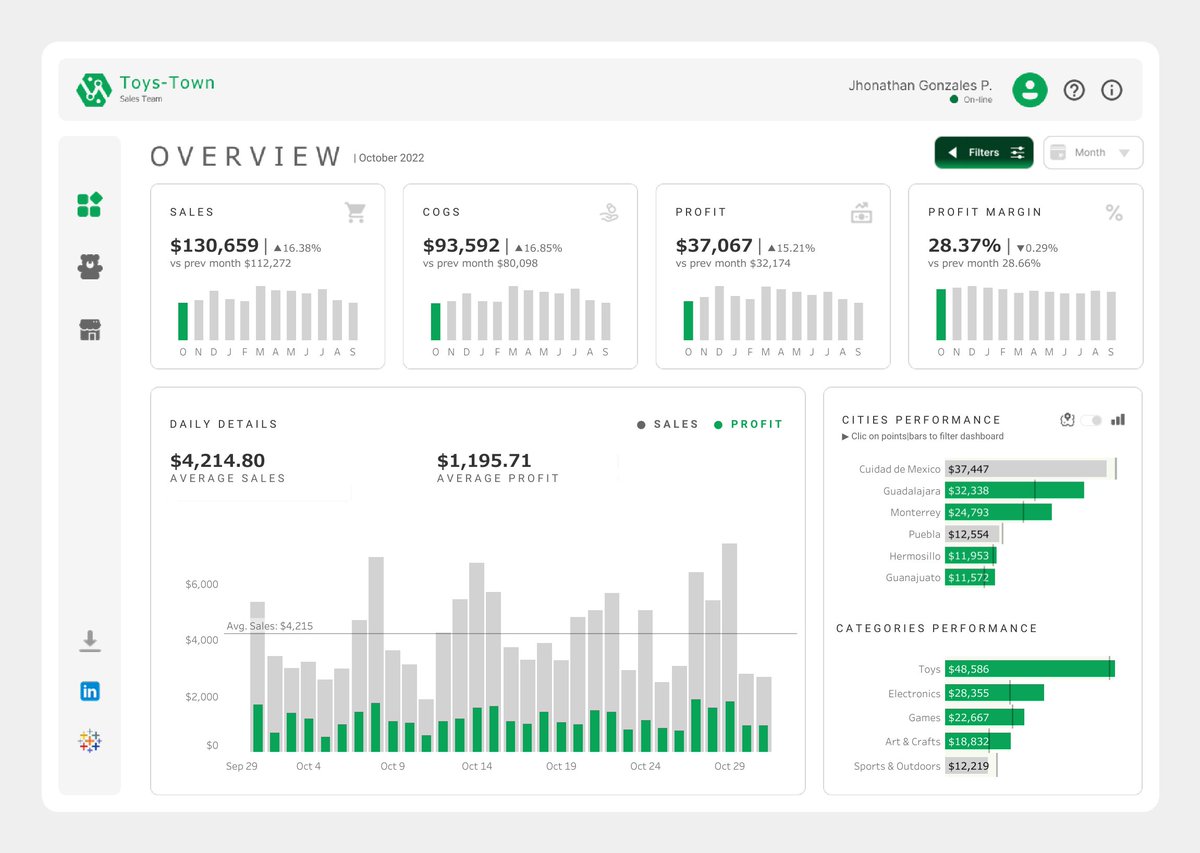Open the green user profile avatar

1029,90
